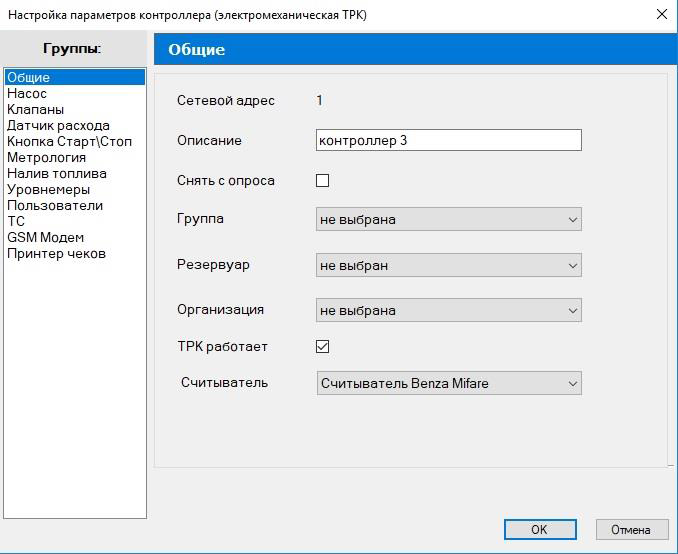The height and width of the screenshot is (554, 678).
Task: Click the Отмена button
Action: 632,529
